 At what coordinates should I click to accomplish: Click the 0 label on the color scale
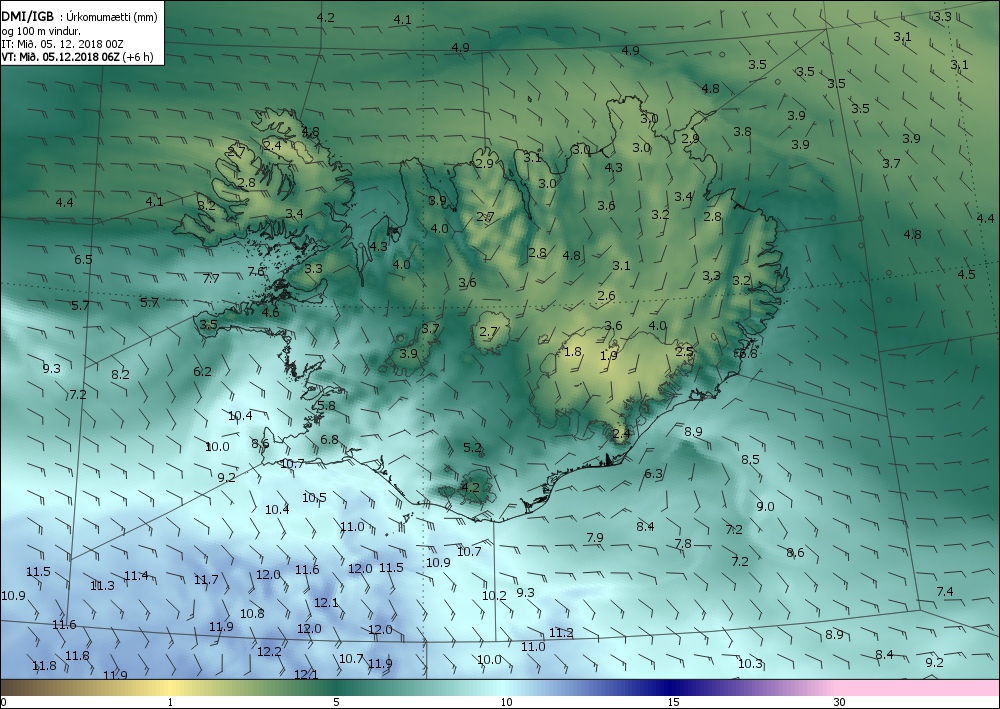point(4,702)
